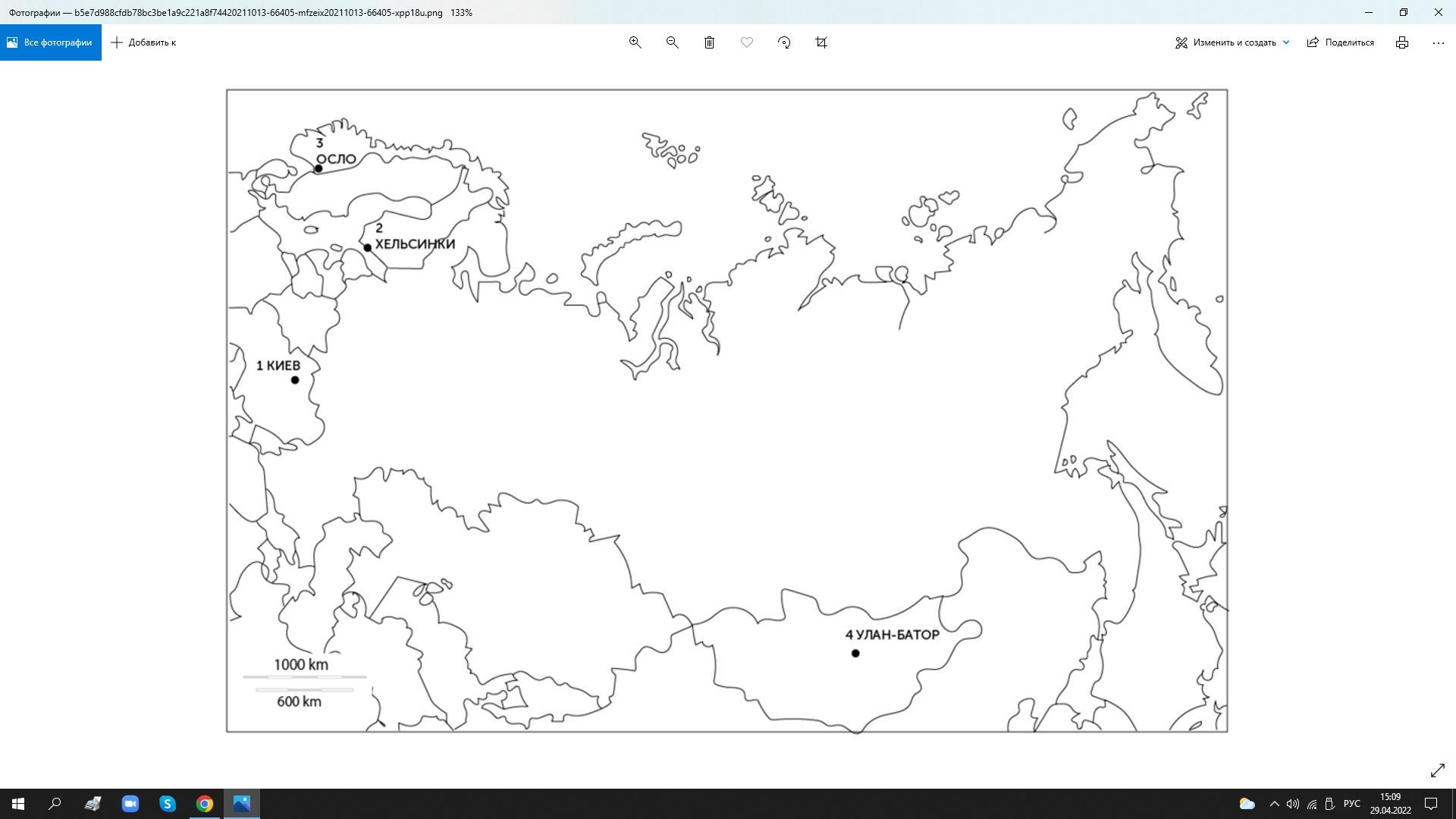Click the zoom out magnifier icon
The width and height of the screenshot is (1456, 819).
tap(672, 42)
